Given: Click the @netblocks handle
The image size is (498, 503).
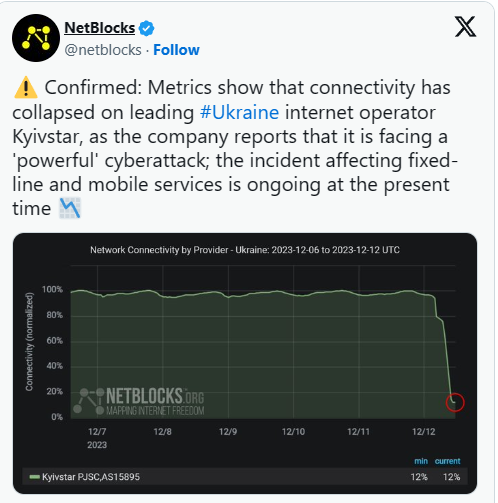Looking at the screenshot, I should [x=103, y=50].
